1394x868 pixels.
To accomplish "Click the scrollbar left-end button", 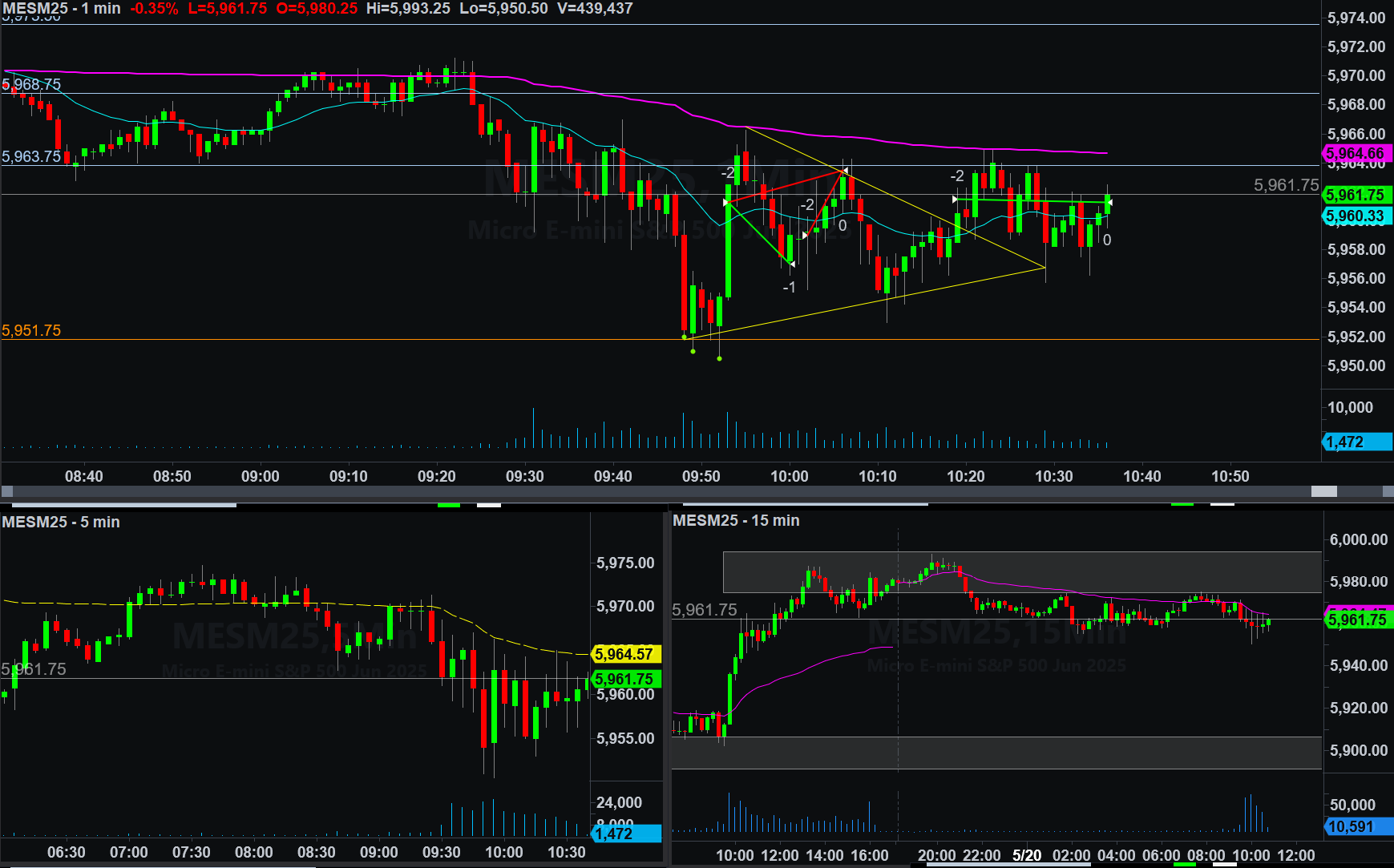I will coord(7,491).
